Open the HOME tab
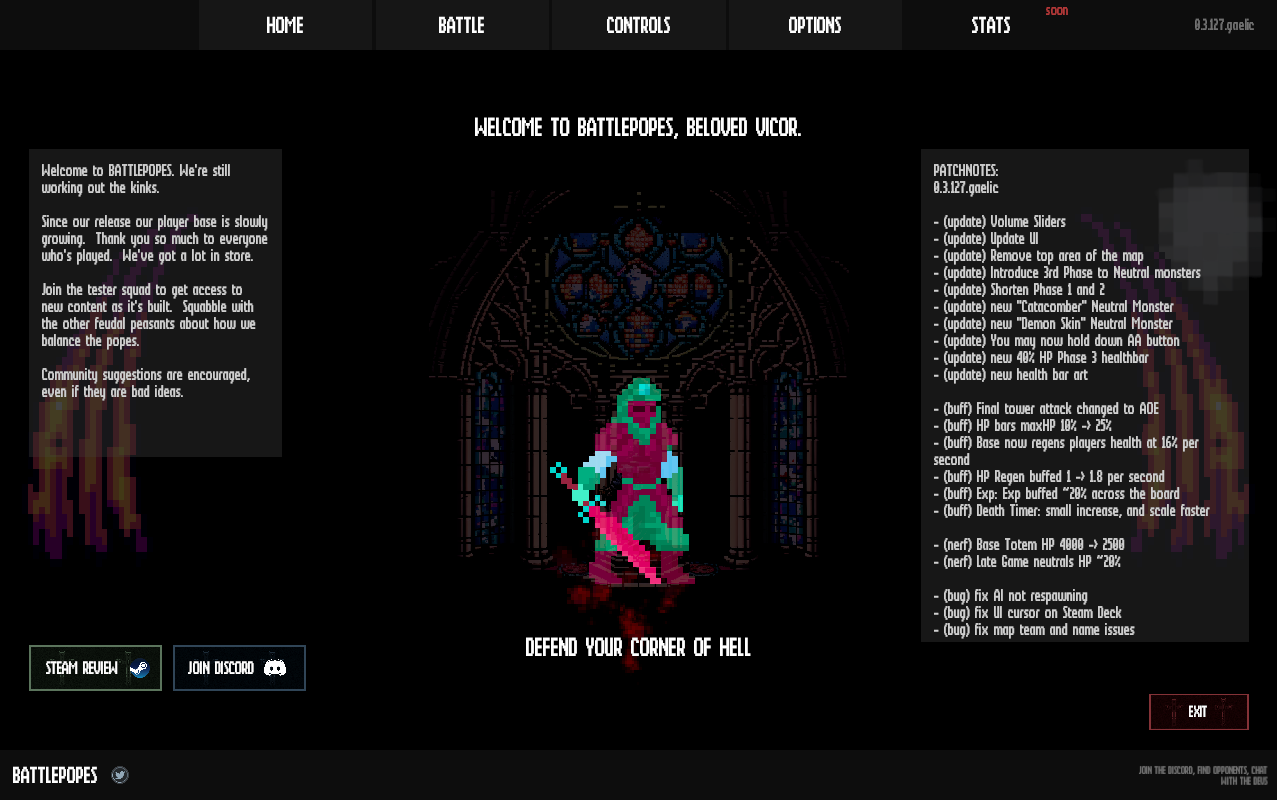The image size is (1277, 800). pos(285,25)
